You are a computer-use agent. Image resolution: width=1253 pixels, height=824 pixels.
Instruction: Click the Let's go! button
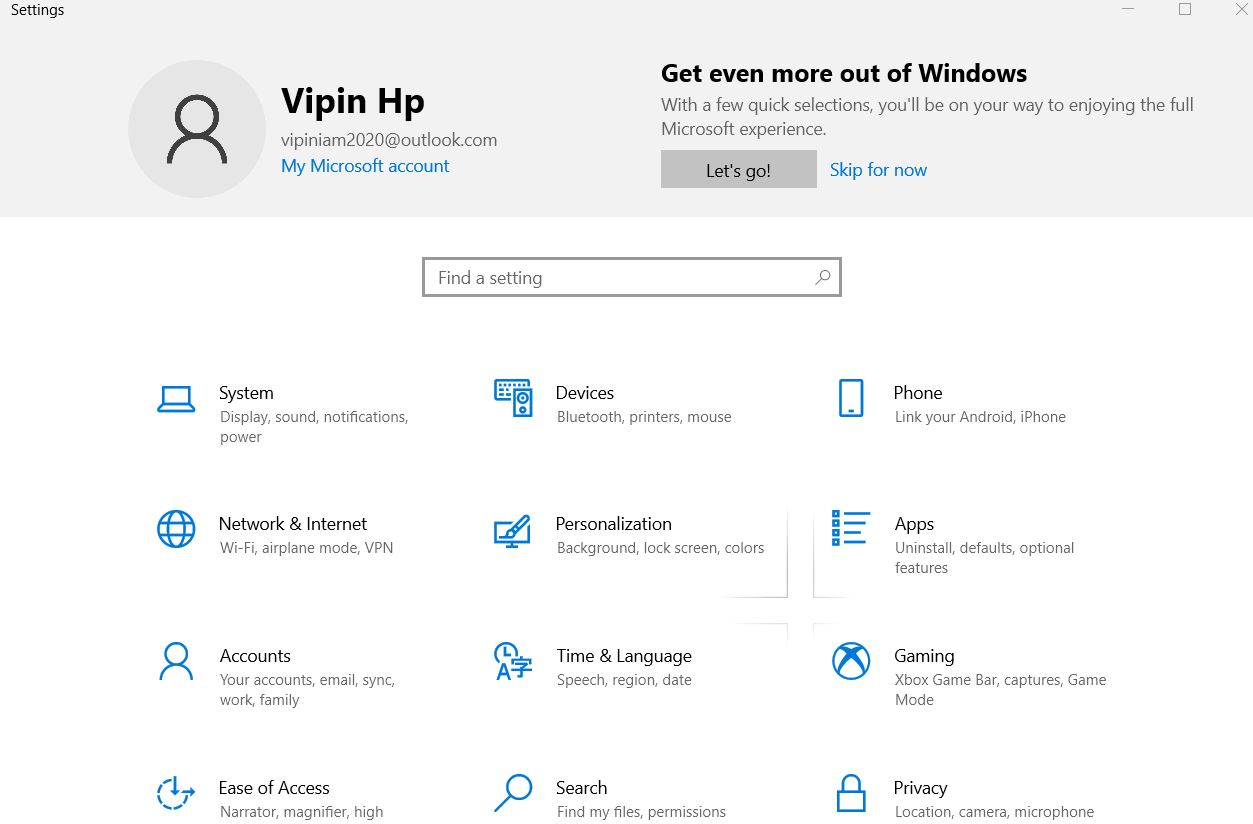pos(739,170)
